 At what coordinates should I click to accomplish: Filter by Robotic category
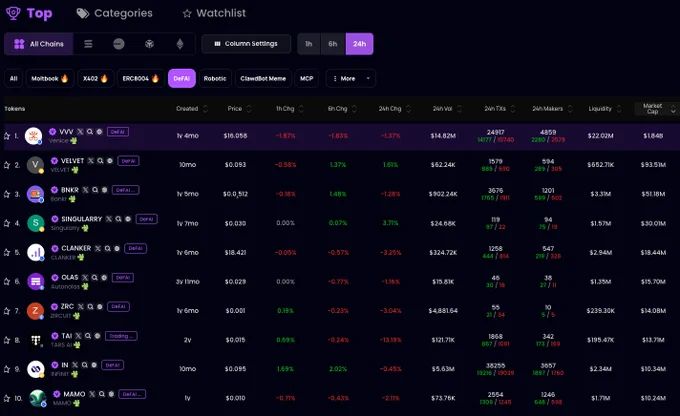[x=215, y=79]
